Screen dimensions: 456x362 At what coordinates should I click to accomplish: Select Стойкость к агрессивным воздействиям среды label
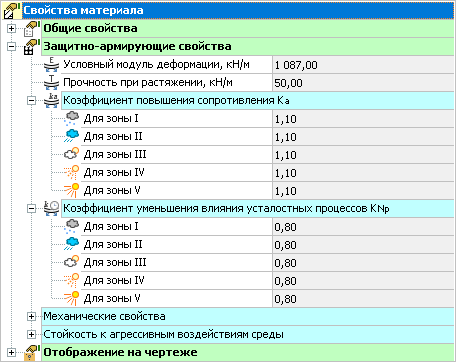163,335
